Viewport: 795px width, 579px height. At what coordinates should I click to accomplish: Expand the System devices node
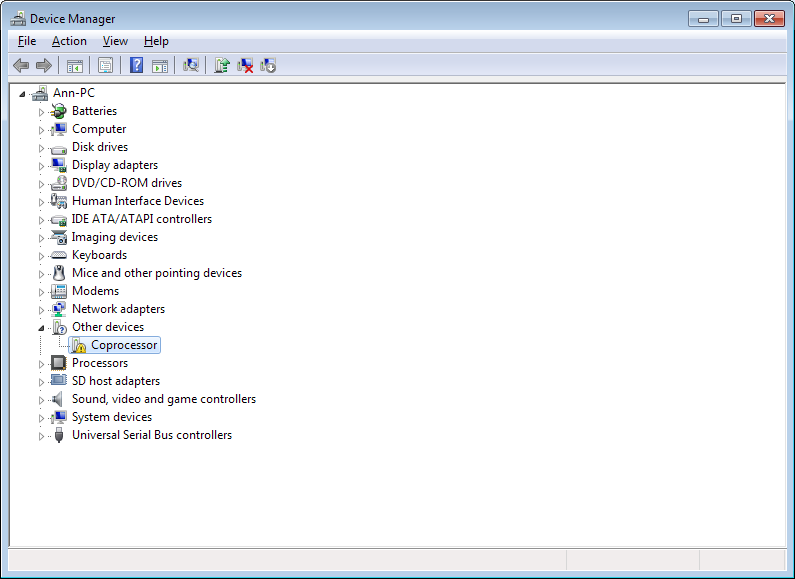42,418
